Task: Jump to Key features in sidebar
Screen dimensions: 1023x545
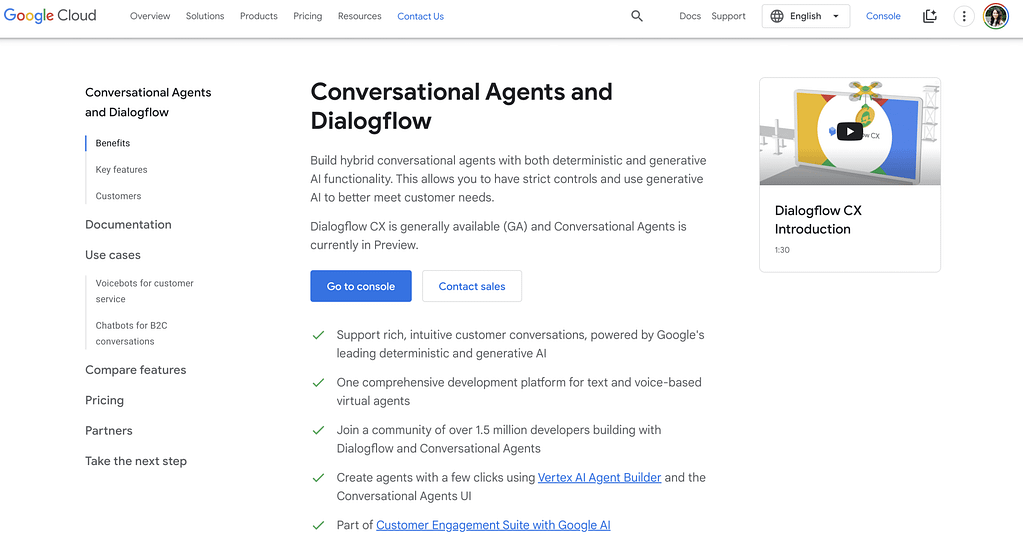Action: point(122,170)
